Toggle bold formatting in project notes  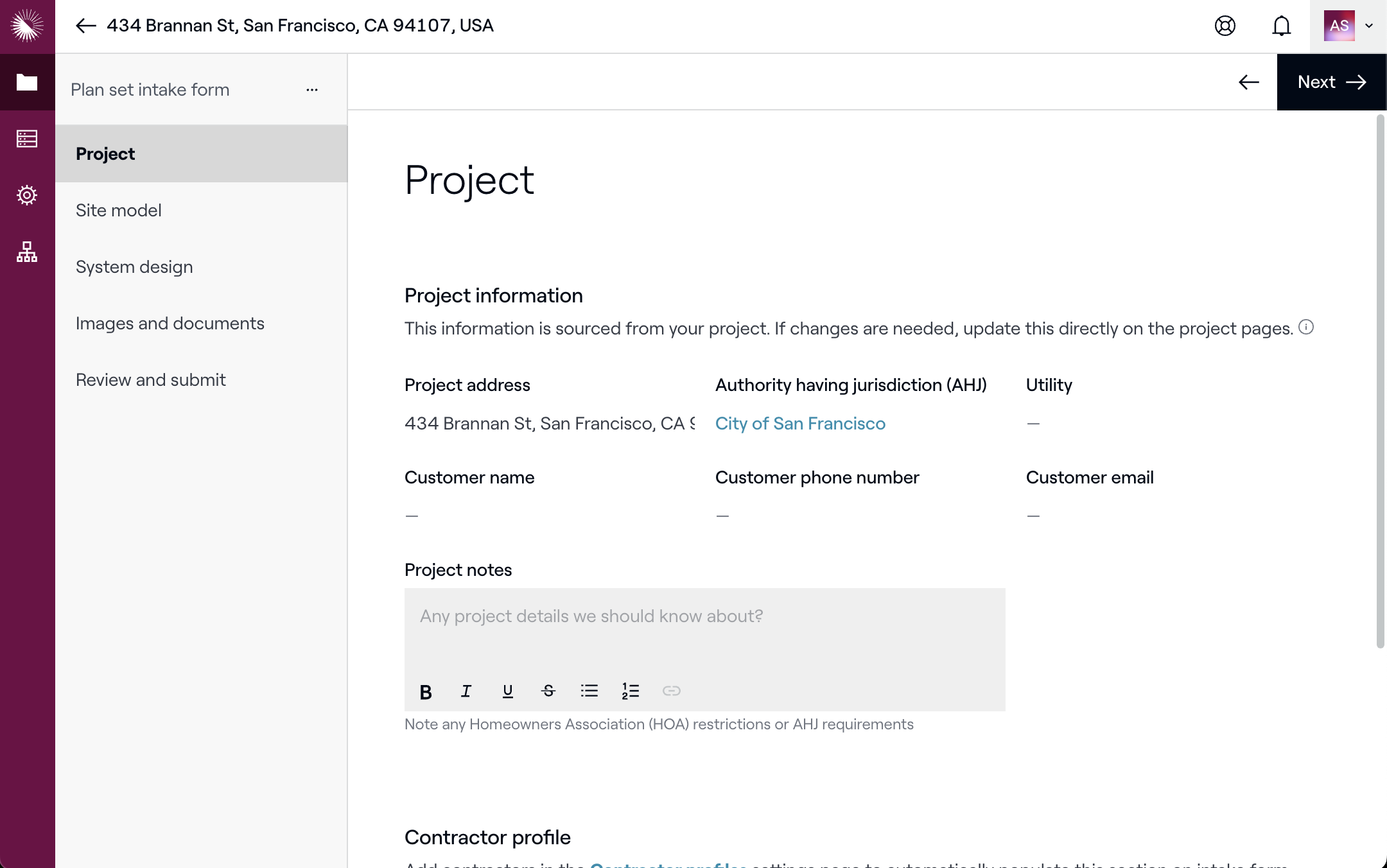point(425,691)
